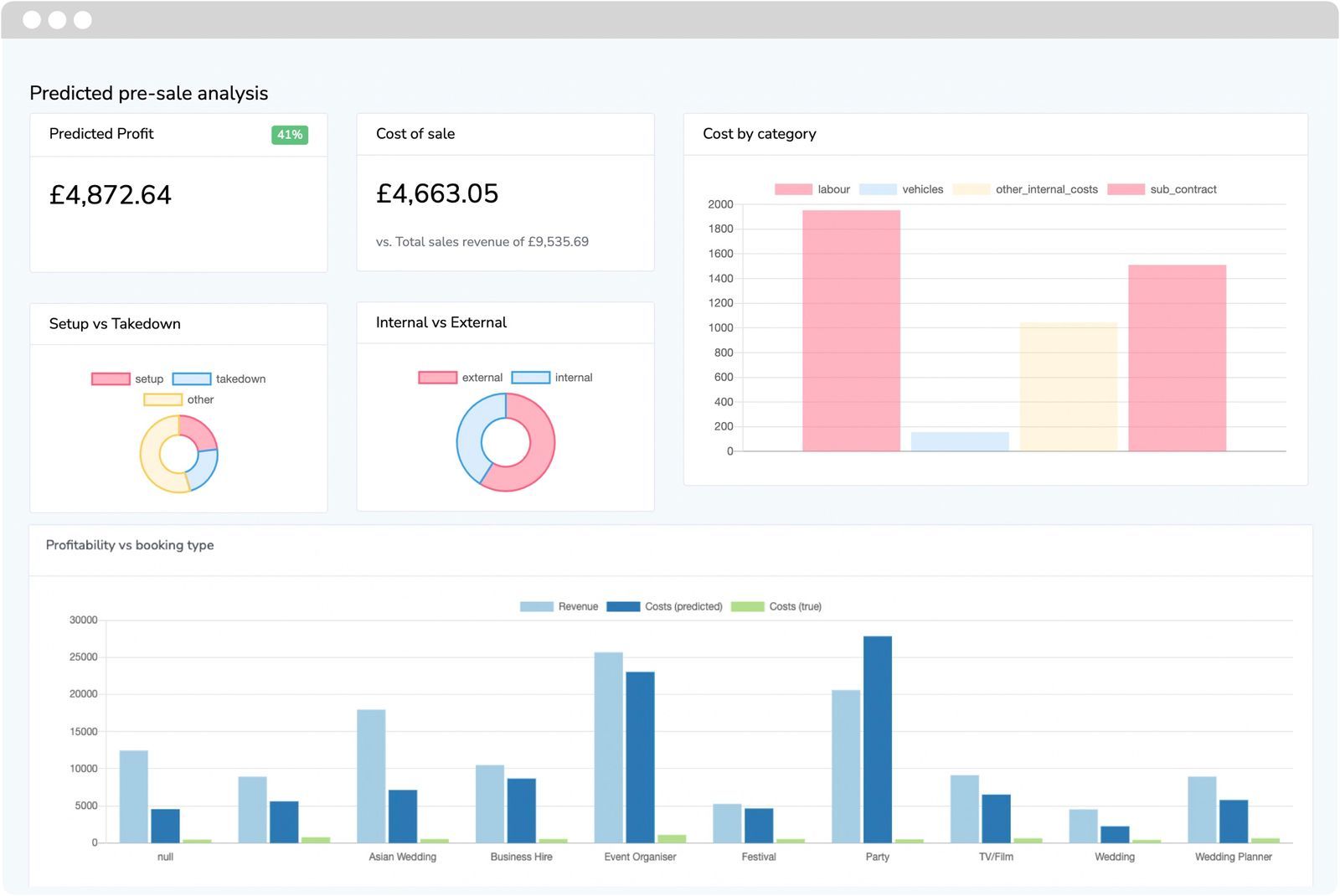
Task: Toggle the Revenue legend item
Action: pos(559,606)
